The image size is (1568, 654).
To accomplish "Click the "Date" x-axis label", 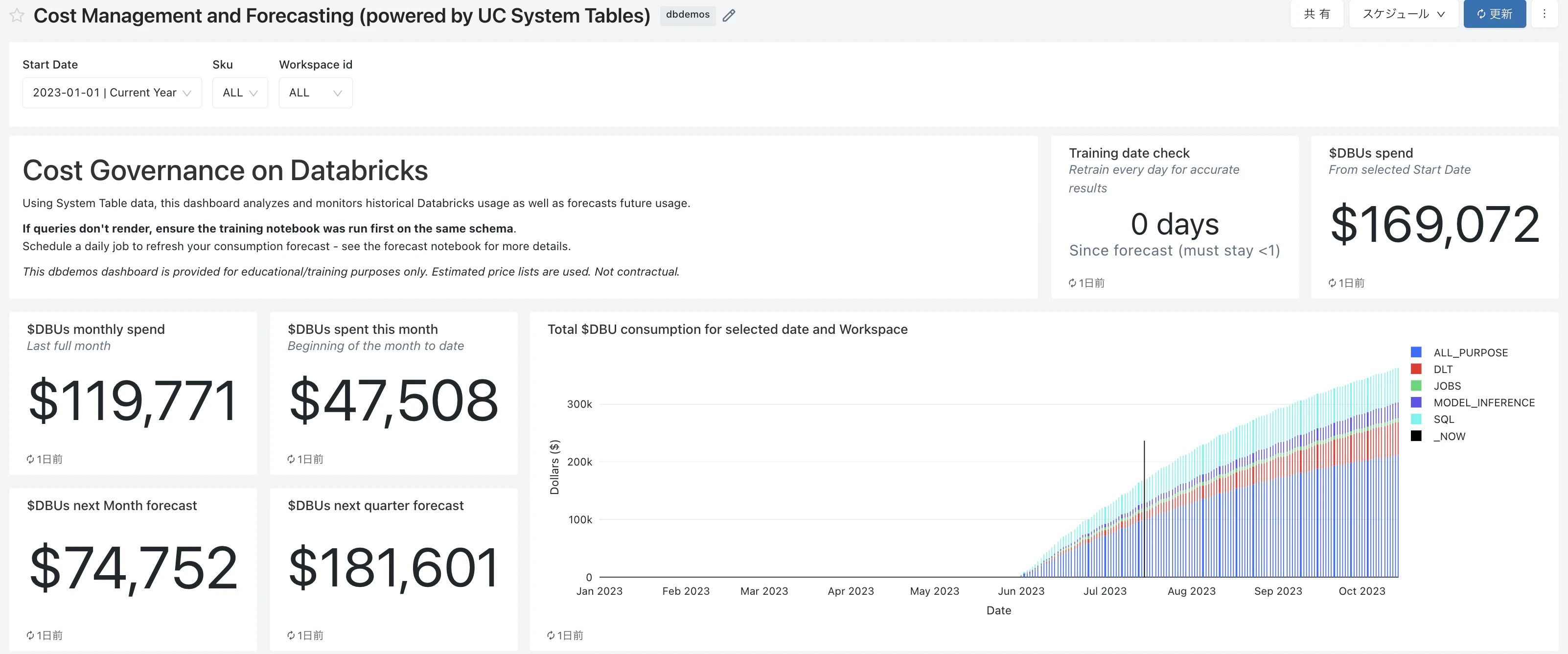I will pyautogui.click(x=999, y=610).
